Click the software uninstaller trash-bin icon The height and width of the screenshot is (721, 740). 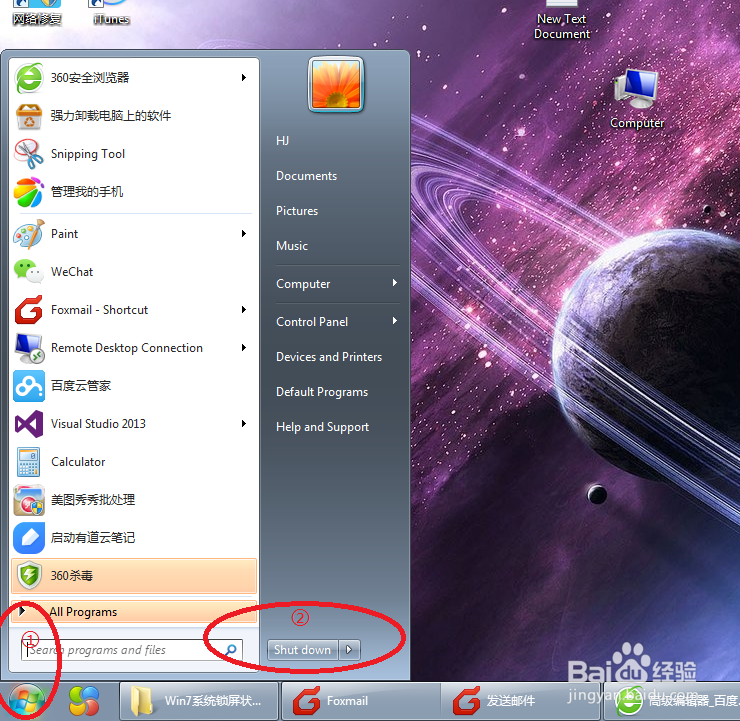(x=29, y=116)
